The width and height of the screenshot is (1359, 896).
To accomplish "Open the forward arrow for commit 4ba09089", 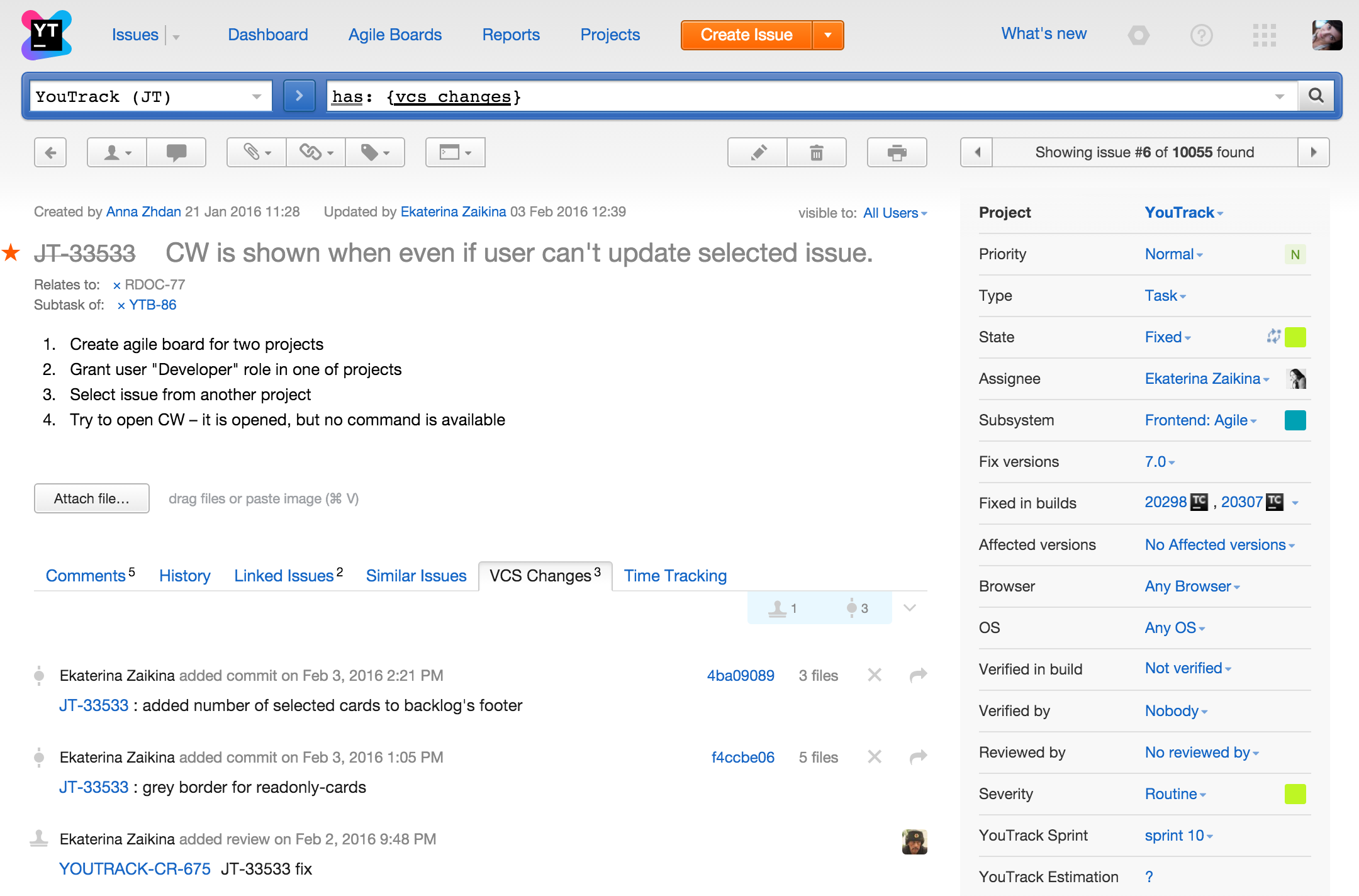I will pos(919,675).
